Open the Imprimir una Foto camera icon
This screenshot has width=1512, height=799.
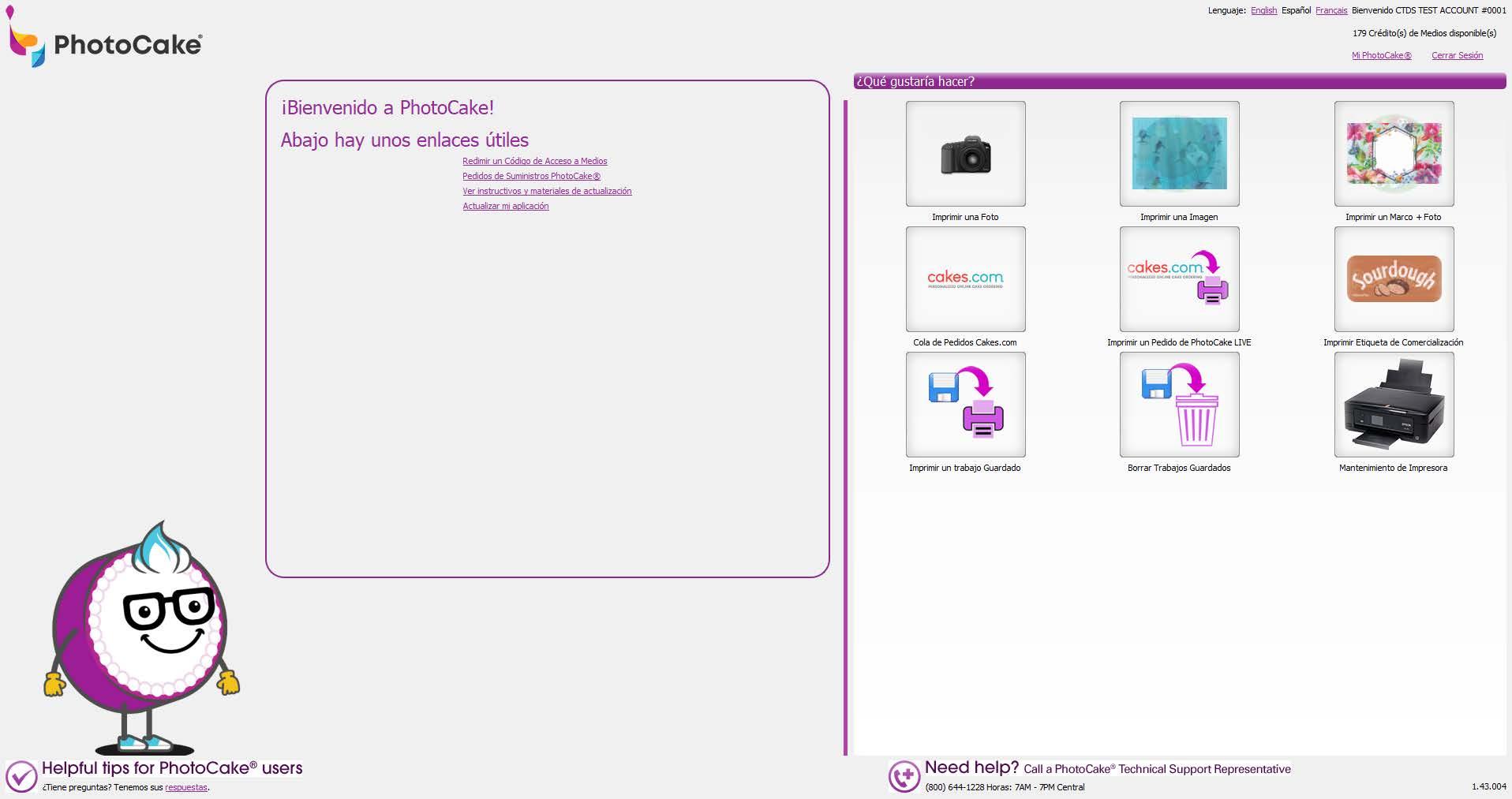(965, 154)
